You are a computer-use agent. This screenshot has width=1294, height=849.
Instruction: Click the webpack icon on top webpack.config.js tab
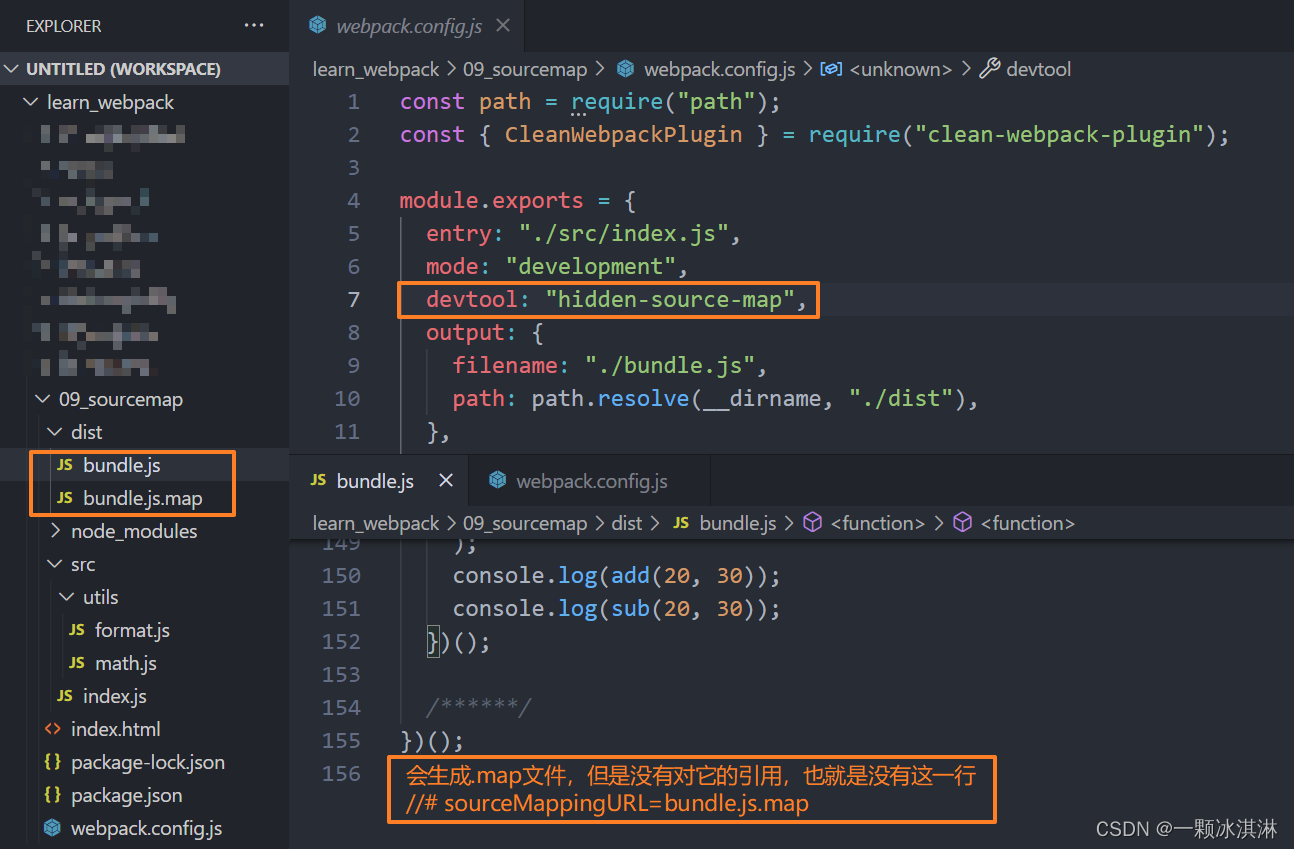coord(318,26)
